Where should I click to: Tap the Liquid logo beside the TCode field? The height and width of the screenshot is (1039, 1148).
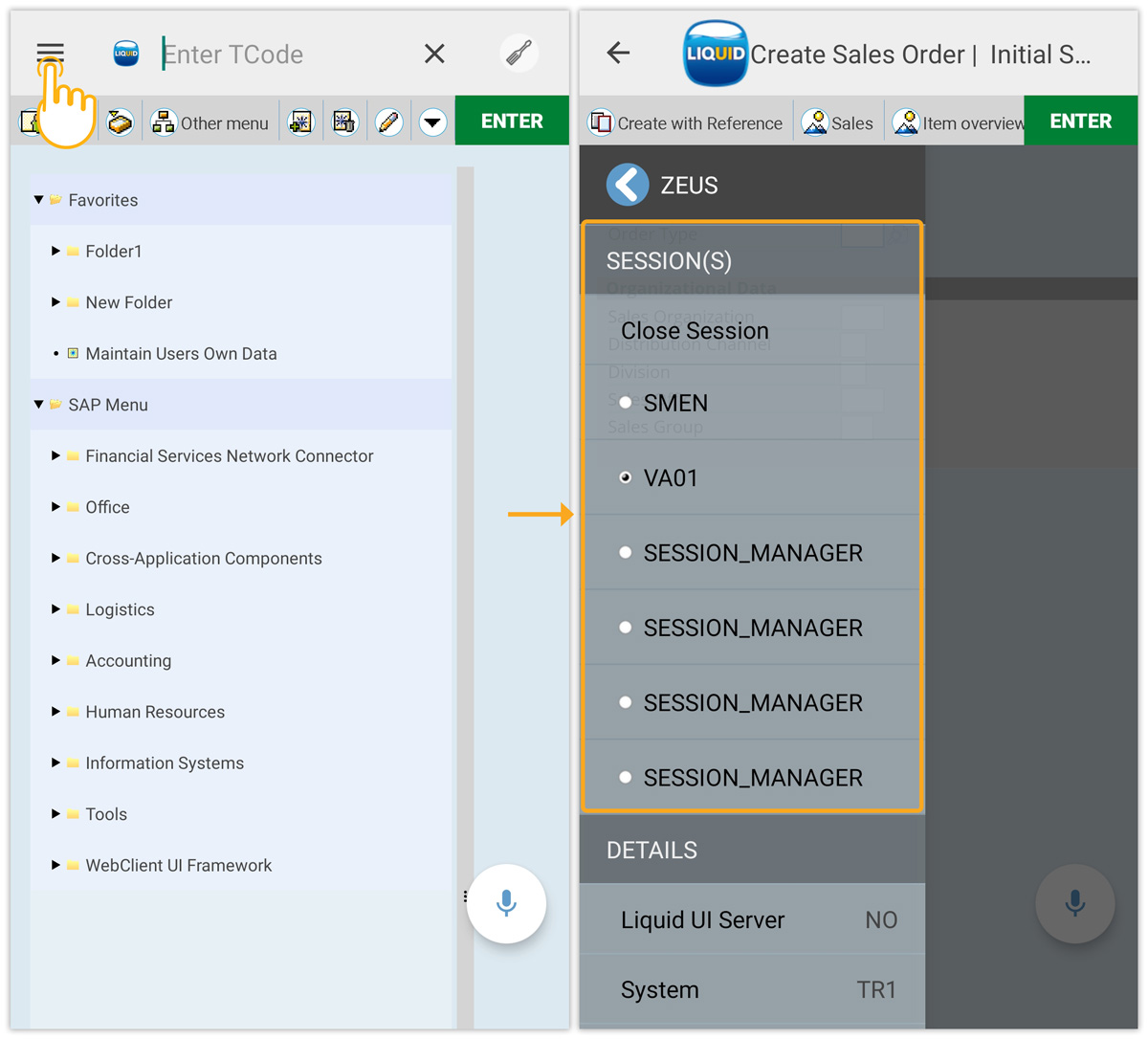[x=126, y=54]
